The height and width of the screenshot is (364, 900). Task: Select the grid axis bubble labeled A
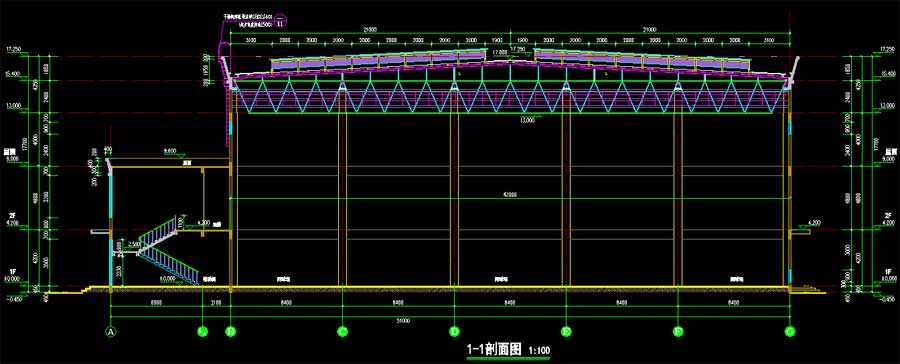pyautogui.click(x=111, y=331)
